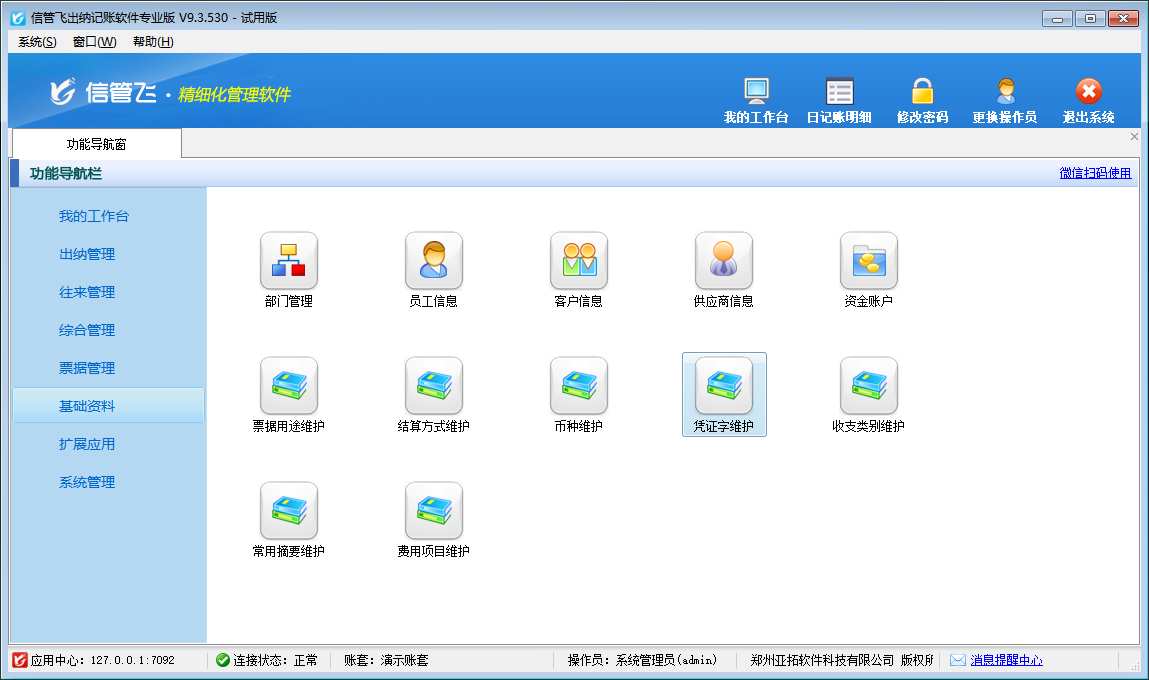Click the 功能导航栏 header text
Viewport: 1149px width, 680px height.
pyautogui.click(x=66, y=174)
